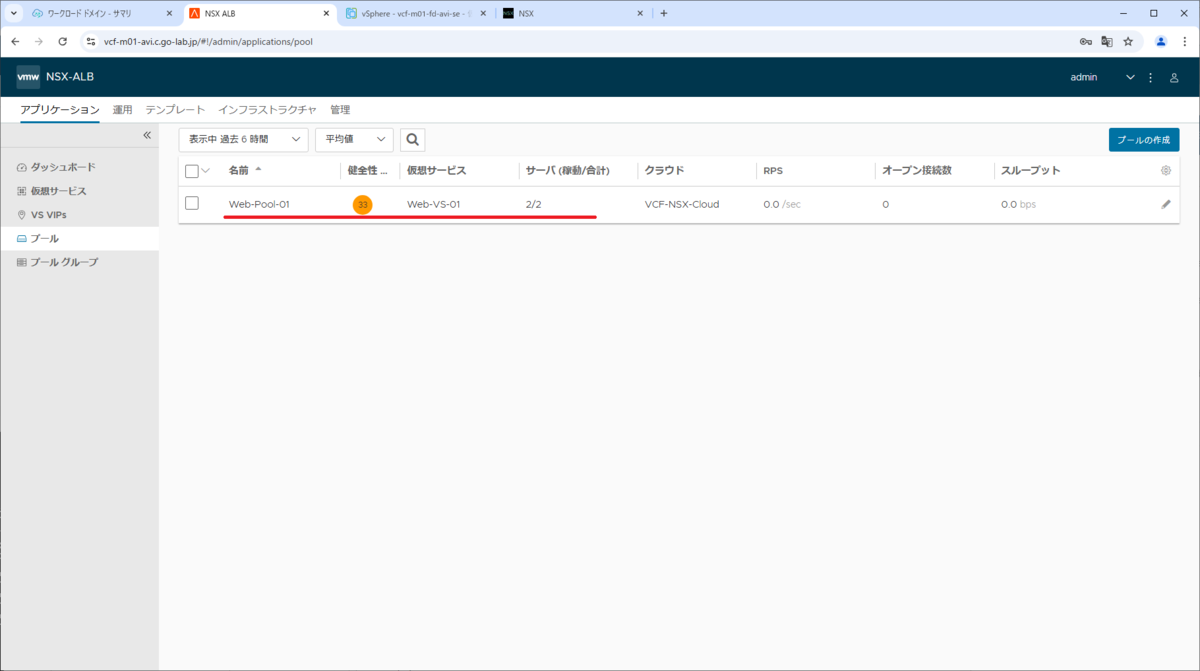Go forward with browser forward arrow
The image size is (1200, 671).
[39, 42]
